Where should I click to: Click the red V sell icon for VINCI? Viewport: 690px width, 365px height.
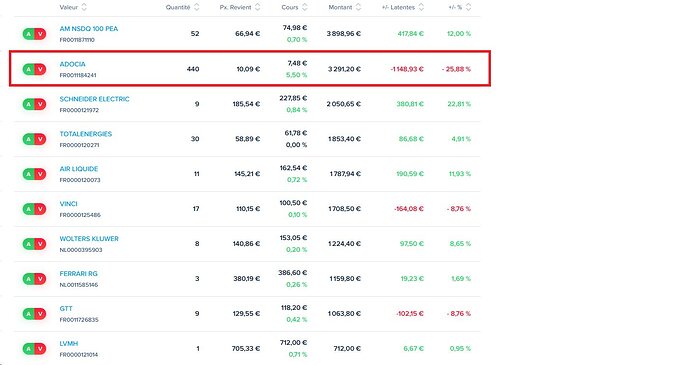[40, 209]
